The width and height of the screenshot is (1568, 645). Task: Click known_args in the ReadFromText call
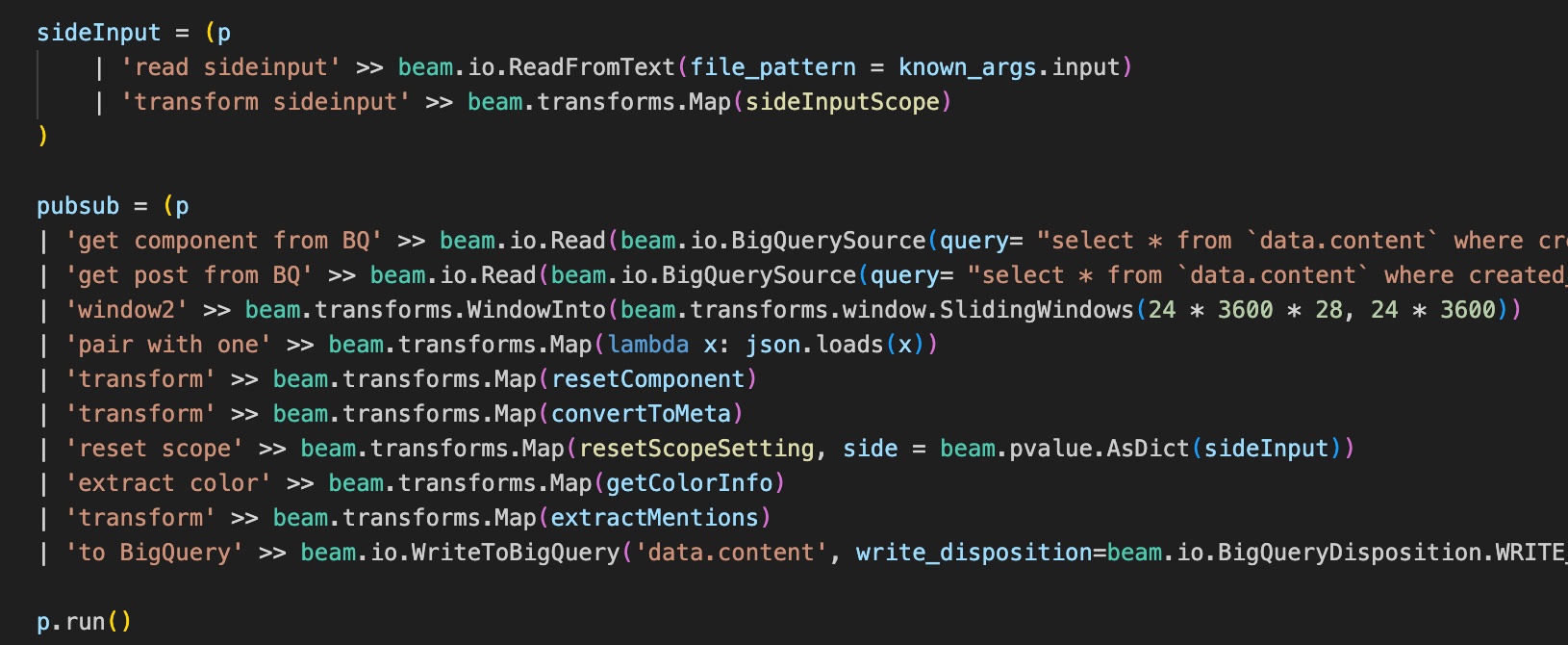967,67
